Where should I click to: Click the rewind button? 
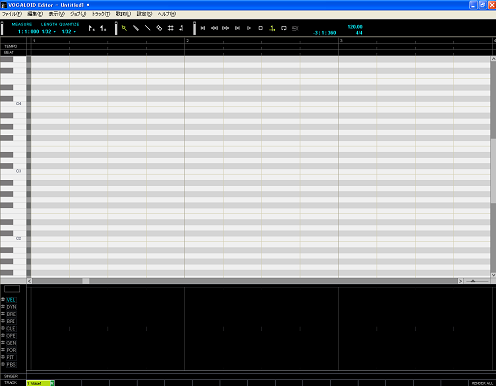point(214,28)
